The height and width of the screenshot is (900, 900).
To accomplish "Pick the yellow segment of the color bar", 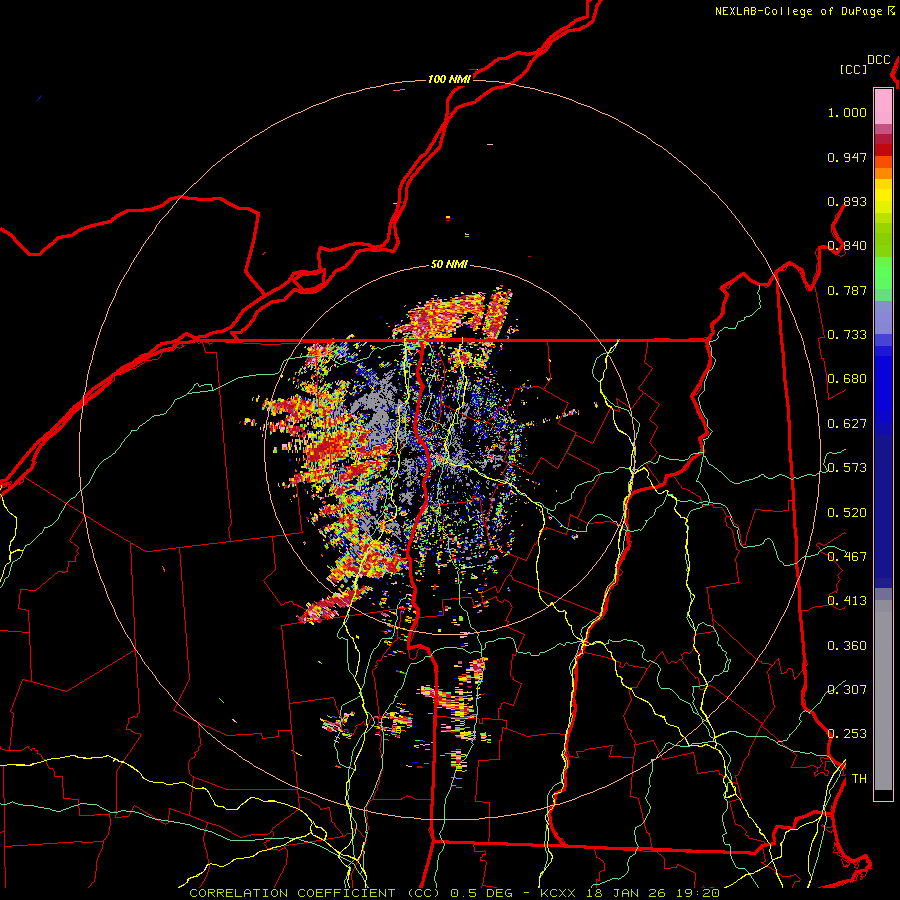I will [x=883, y=196].
